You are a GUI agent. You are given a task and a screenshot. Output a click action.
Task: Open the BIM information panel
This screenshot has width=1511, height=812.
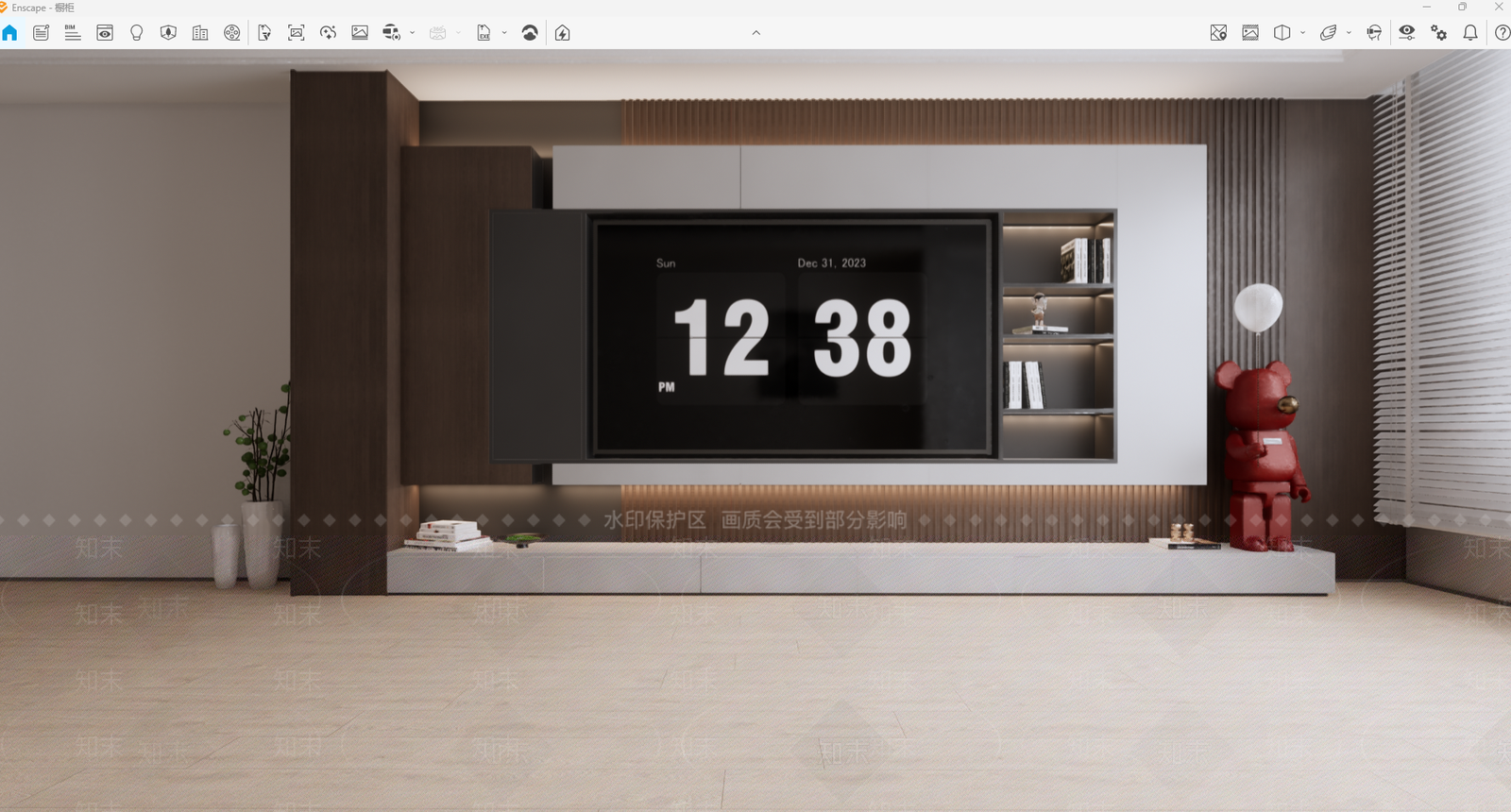click(x=73, y=33)
